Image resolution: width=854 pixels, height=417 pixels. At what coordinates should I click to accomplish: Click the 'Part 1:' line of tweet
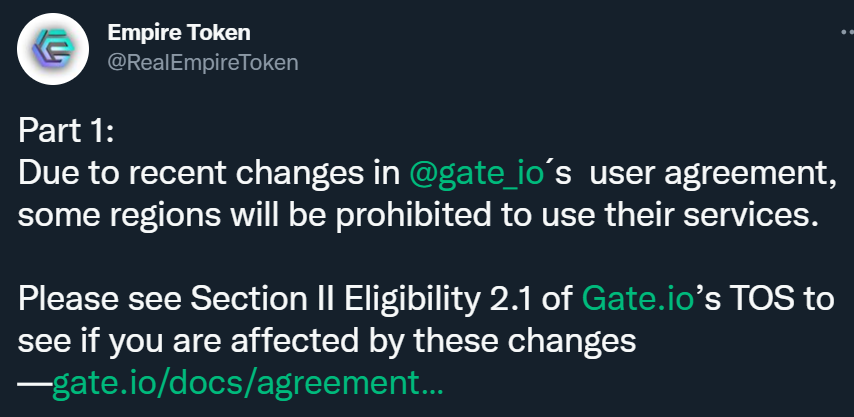pyautogui.click(x=66, y=132)
